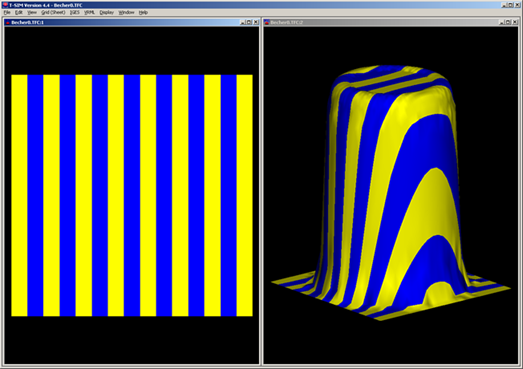Click the T-SIM application icon in main title bar

[5, 5]
